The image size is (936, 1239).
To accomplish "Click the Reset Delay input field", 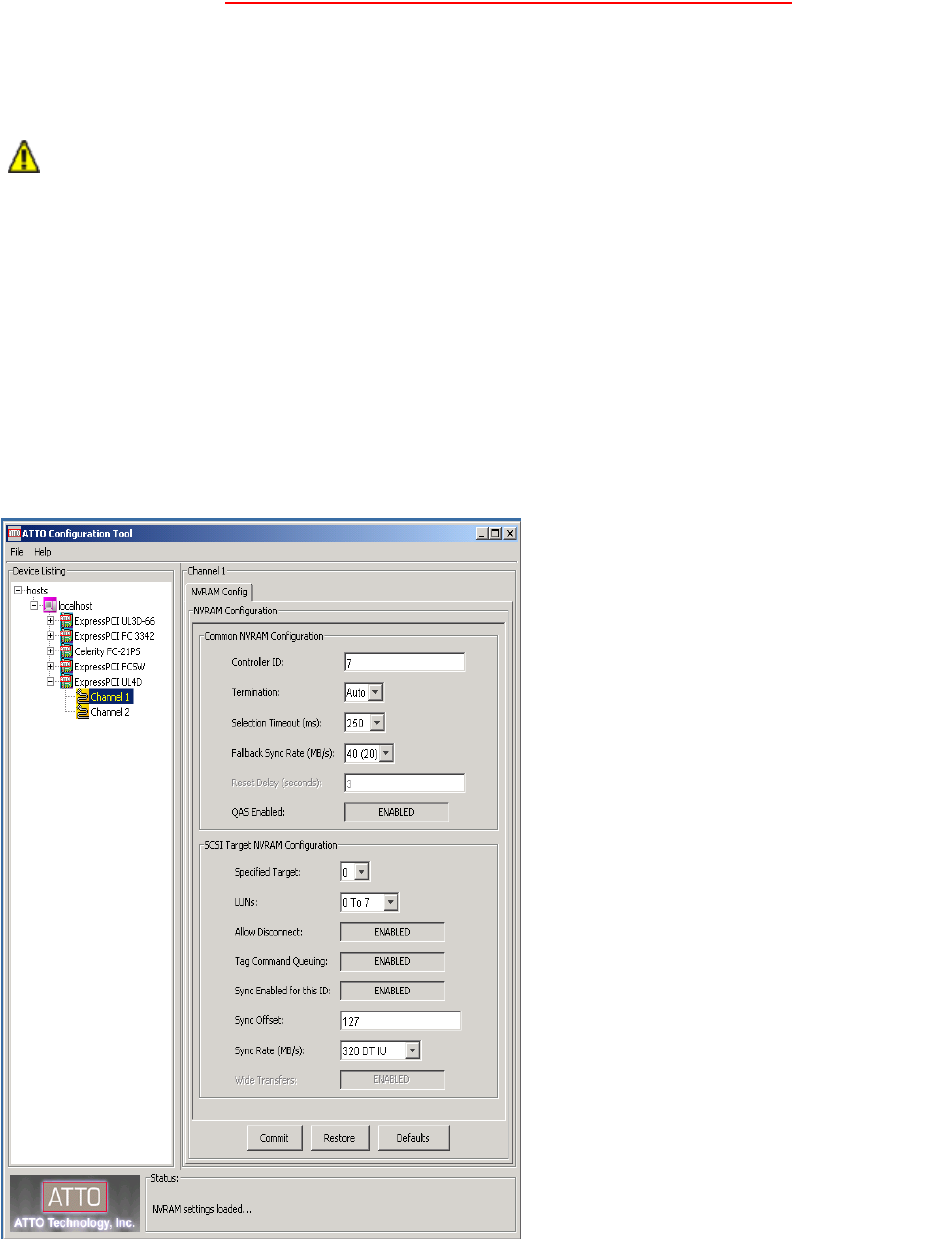I will (404, 783).
